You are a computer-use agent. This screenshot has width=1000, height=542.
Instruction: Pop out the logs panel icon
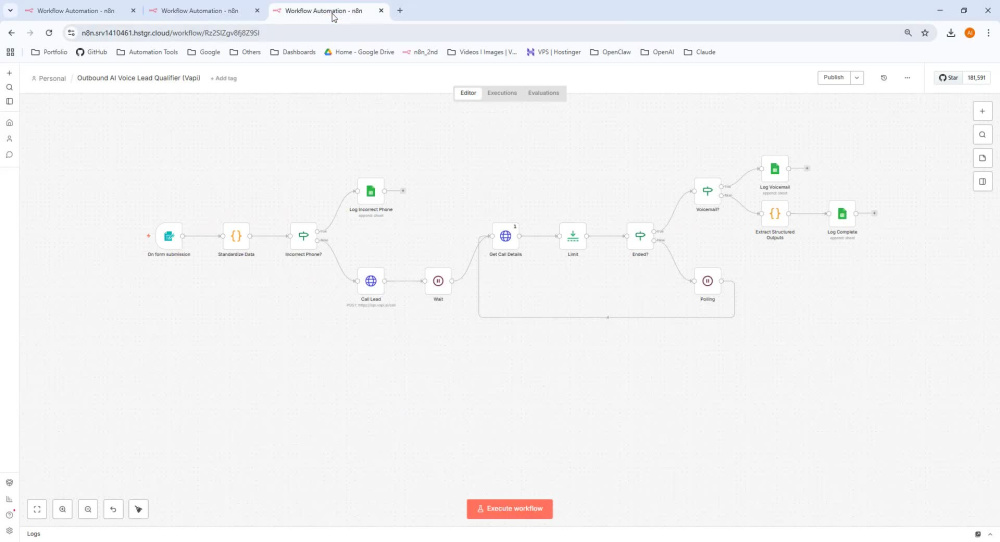978,534
